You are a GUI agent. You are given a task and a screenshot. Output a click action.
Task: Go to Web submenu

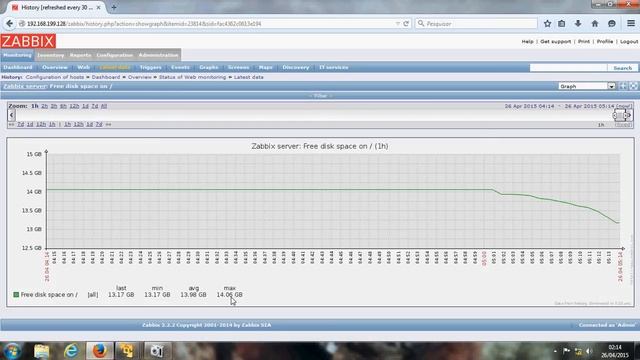point(83,67)
